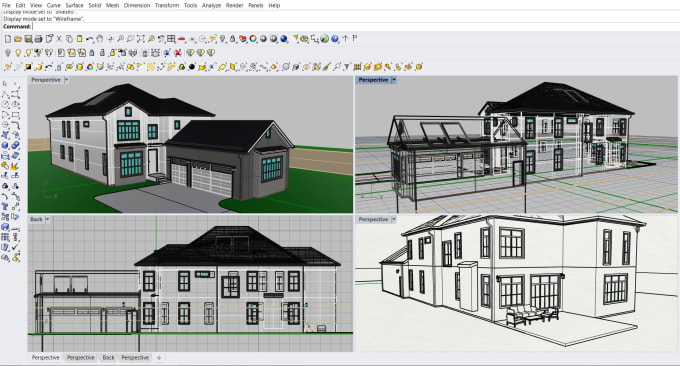The image size is (680, 366).
Task: Toggle Show Objects with the yellow lightbulb
Action: 18,53
